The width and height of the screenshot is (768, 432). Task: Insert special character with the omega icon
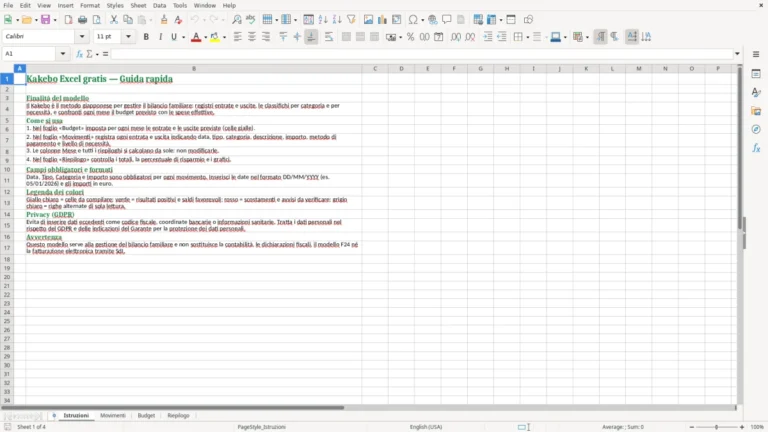point(413,20)
